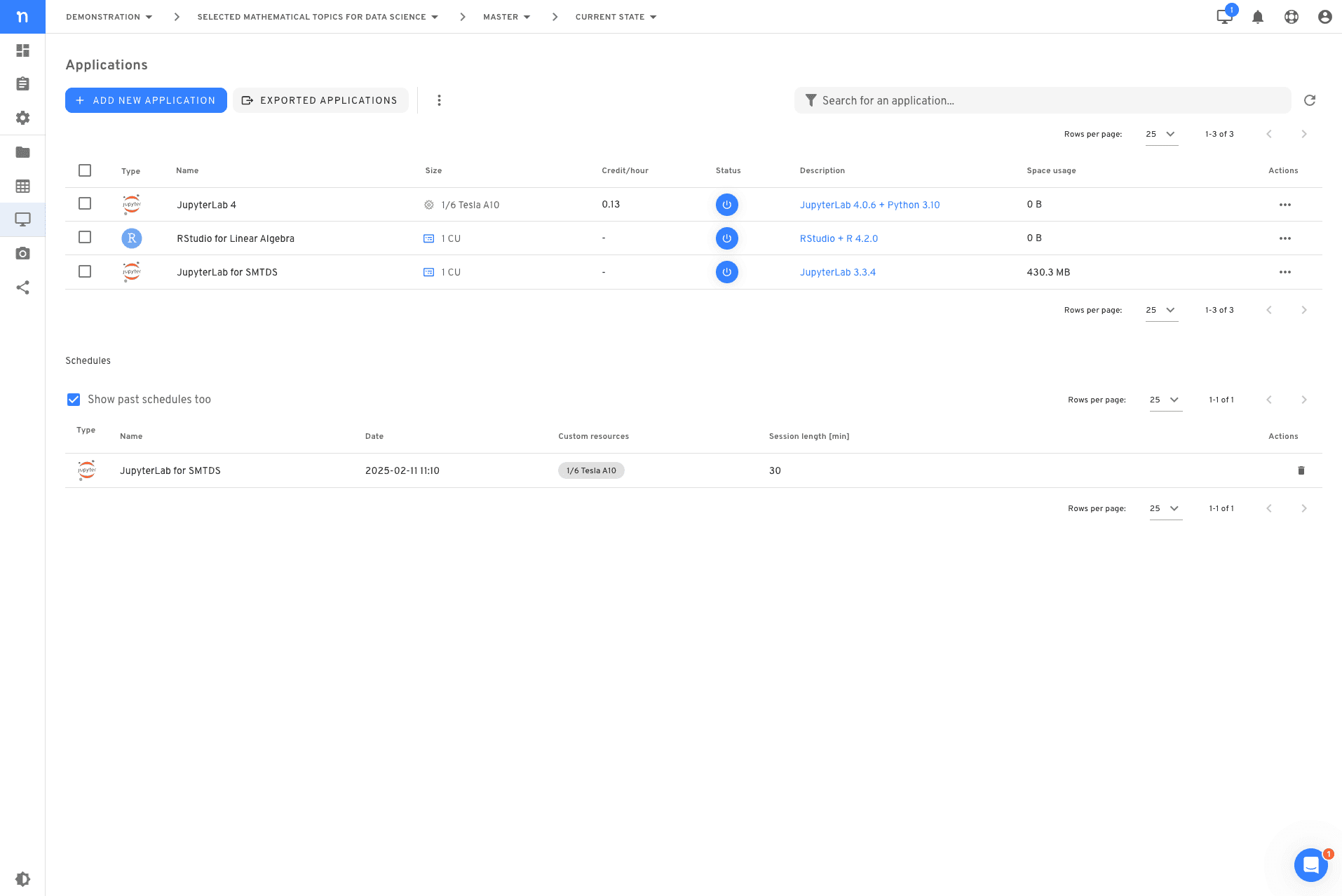
Task: Open rows per page dropdown above schedules table
Action: pyautogui.click(x=1166, y=400)
